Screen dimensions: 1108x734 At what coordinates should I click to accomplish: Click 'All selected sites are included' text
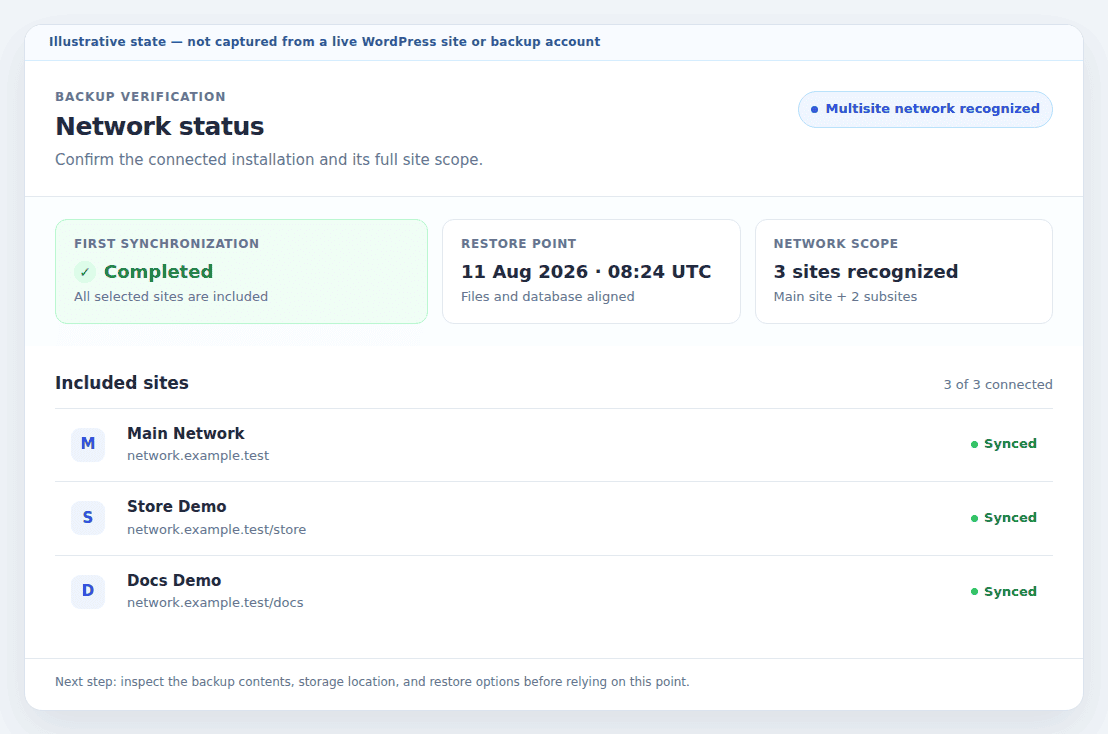(x=171, y=297)
